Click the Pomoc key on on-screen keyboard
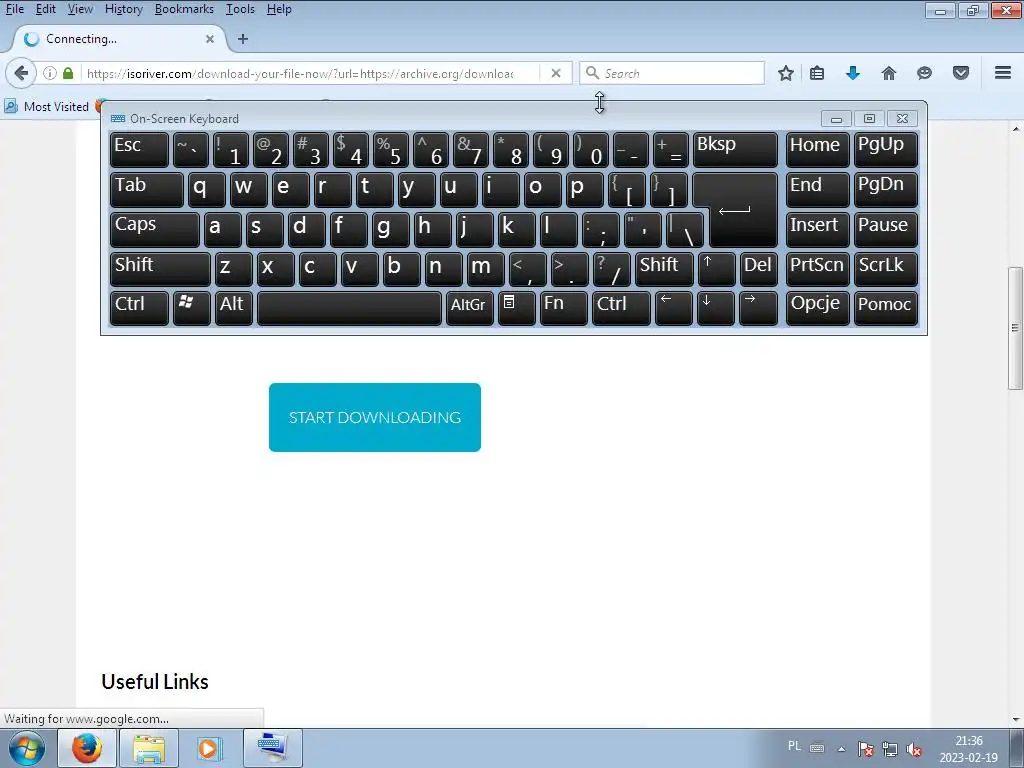 pyautogui.click(x=886, y=308)
